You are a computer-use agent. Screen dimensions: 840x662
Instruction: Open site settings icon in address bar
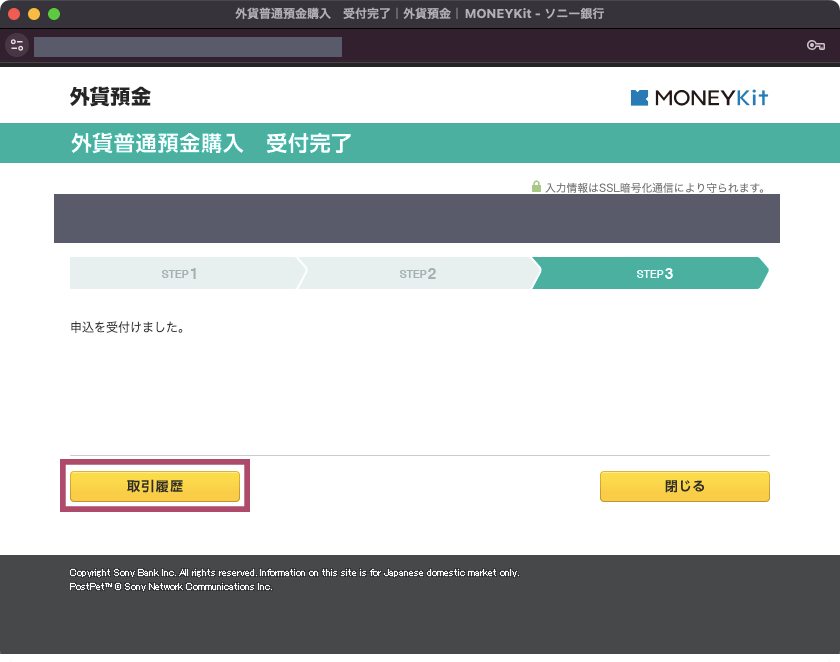[x=17, y=46]
